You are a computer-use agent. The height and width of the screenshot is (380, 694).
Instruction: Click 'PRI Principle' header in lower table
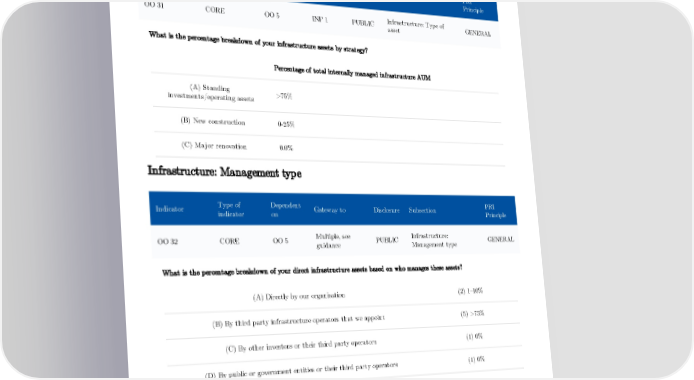(495, 211)
